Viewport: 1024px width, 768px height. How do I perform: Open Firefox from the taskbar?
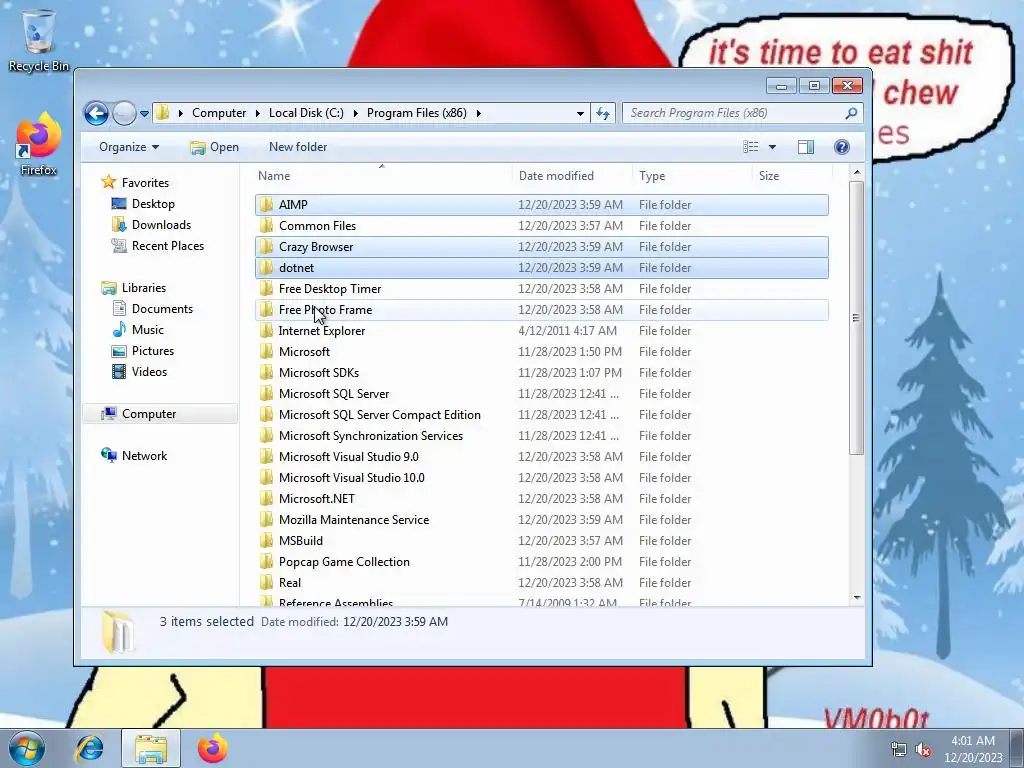212,748
